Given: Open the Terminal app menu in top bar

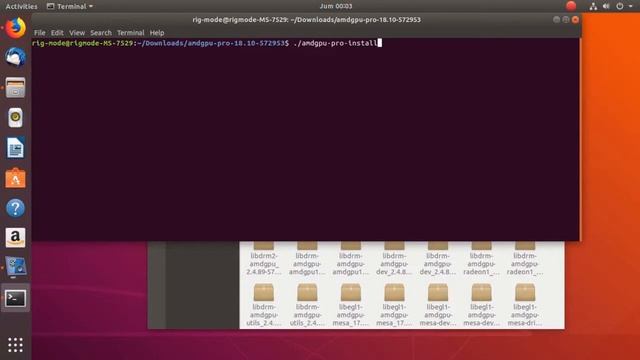Looking at the screenshot, I should (70, 6).
